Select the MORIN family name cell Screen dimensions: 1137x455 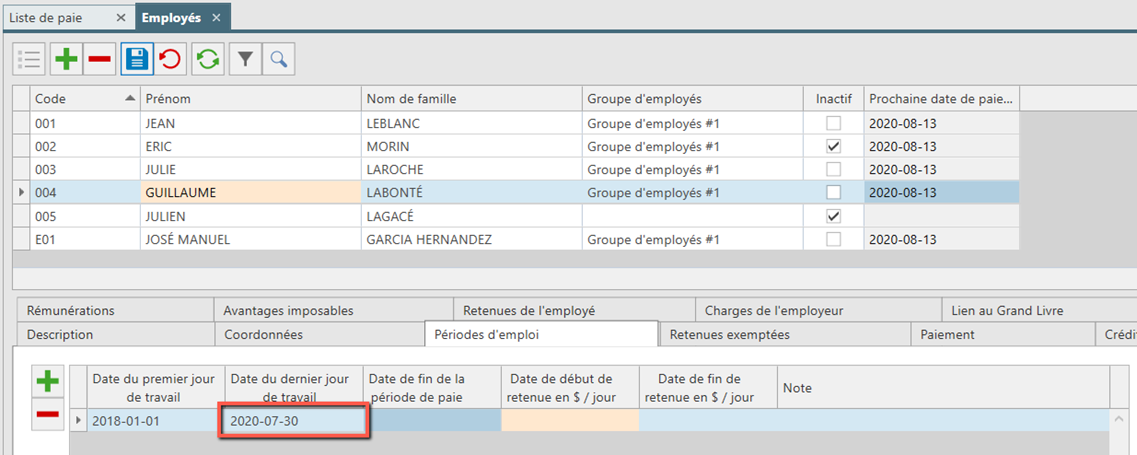click(471, 147)
